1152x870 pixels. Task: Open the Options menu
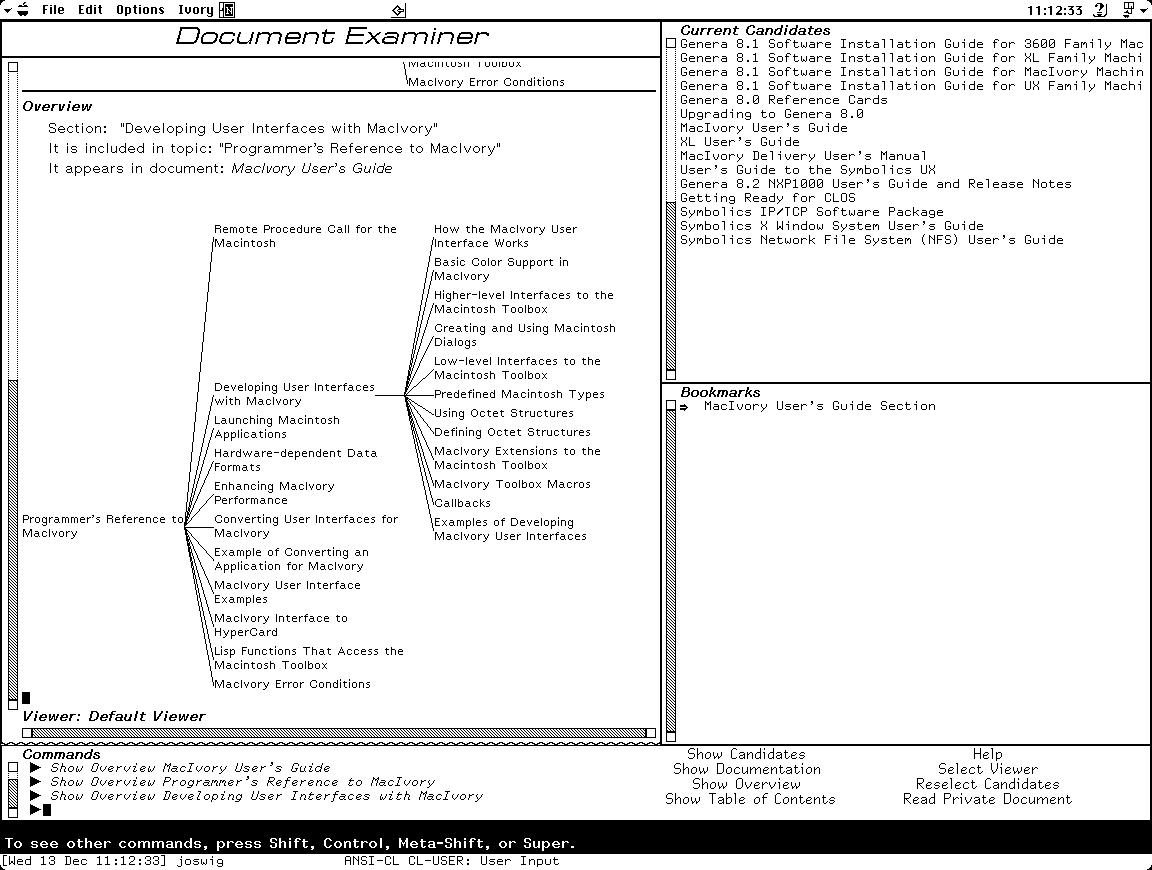pos(139,9)
